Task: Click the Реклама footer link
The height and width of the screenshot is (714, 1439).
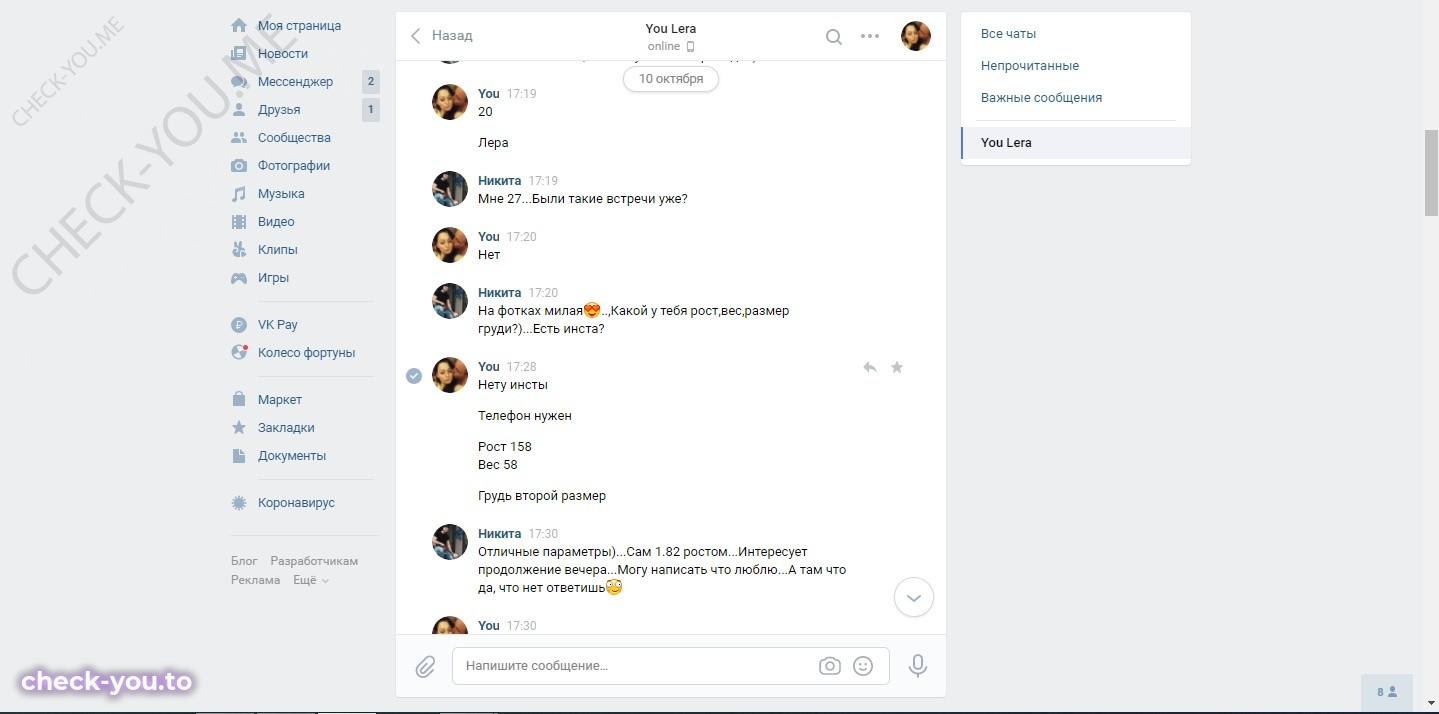Action: (x=256, y=580)
